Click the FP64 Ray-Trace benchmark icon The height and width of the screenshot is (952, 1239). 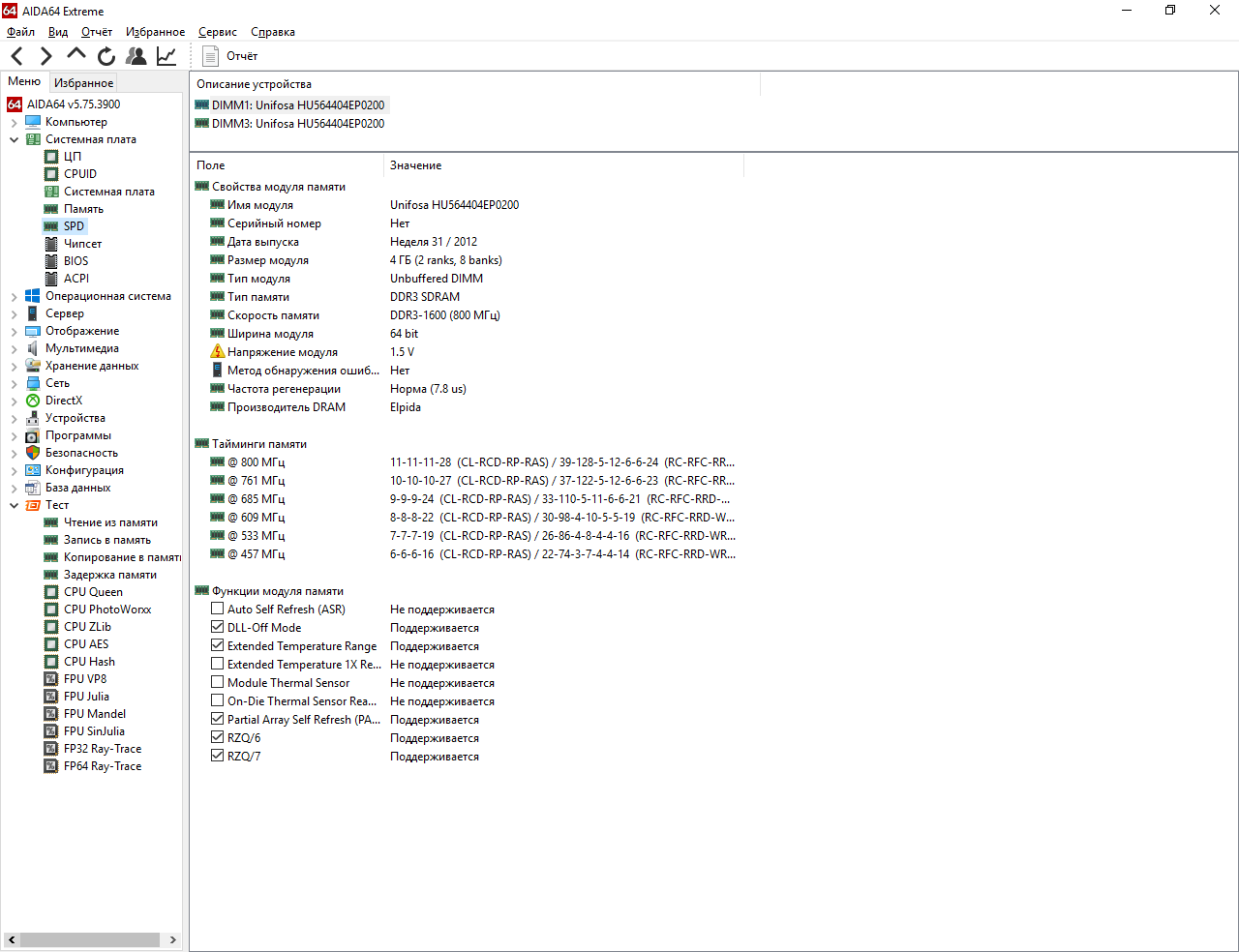(x=51, y=766)
